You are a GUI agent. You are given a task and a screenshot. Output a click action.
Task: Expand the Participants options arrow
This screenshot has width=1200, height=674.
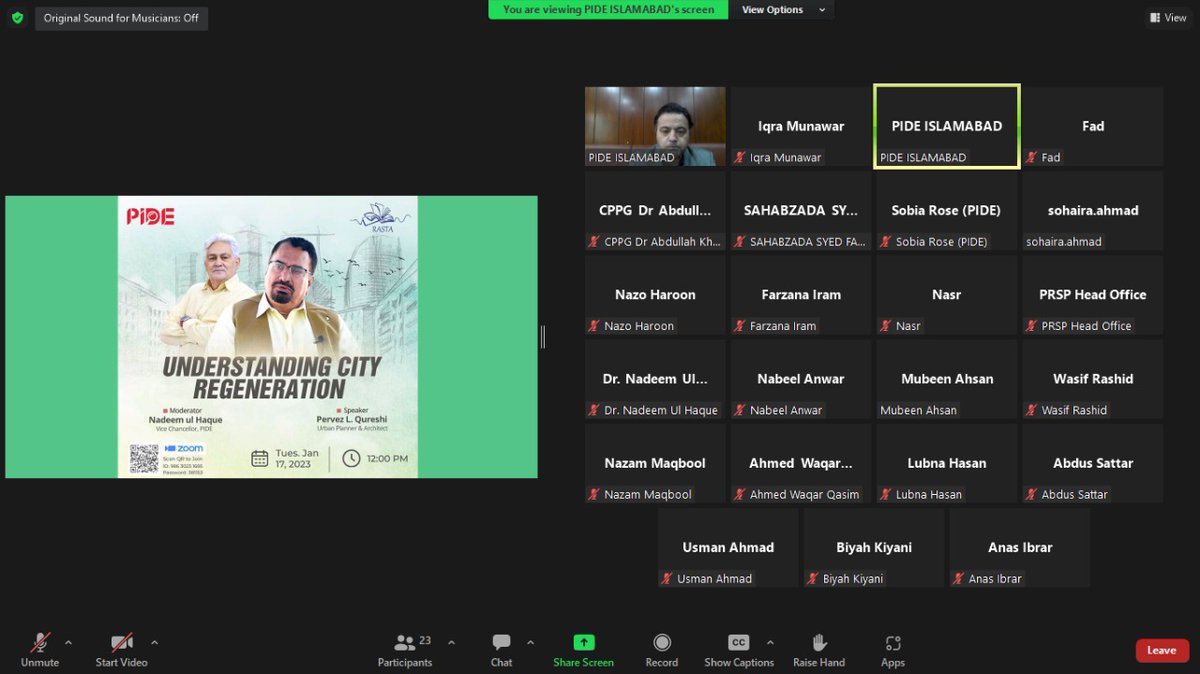(x=451, y=642)
